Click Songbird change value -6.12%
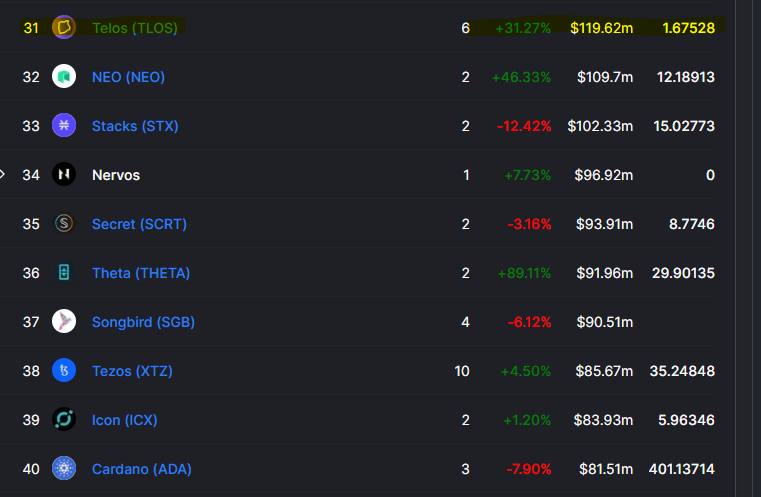 (529, 322)
